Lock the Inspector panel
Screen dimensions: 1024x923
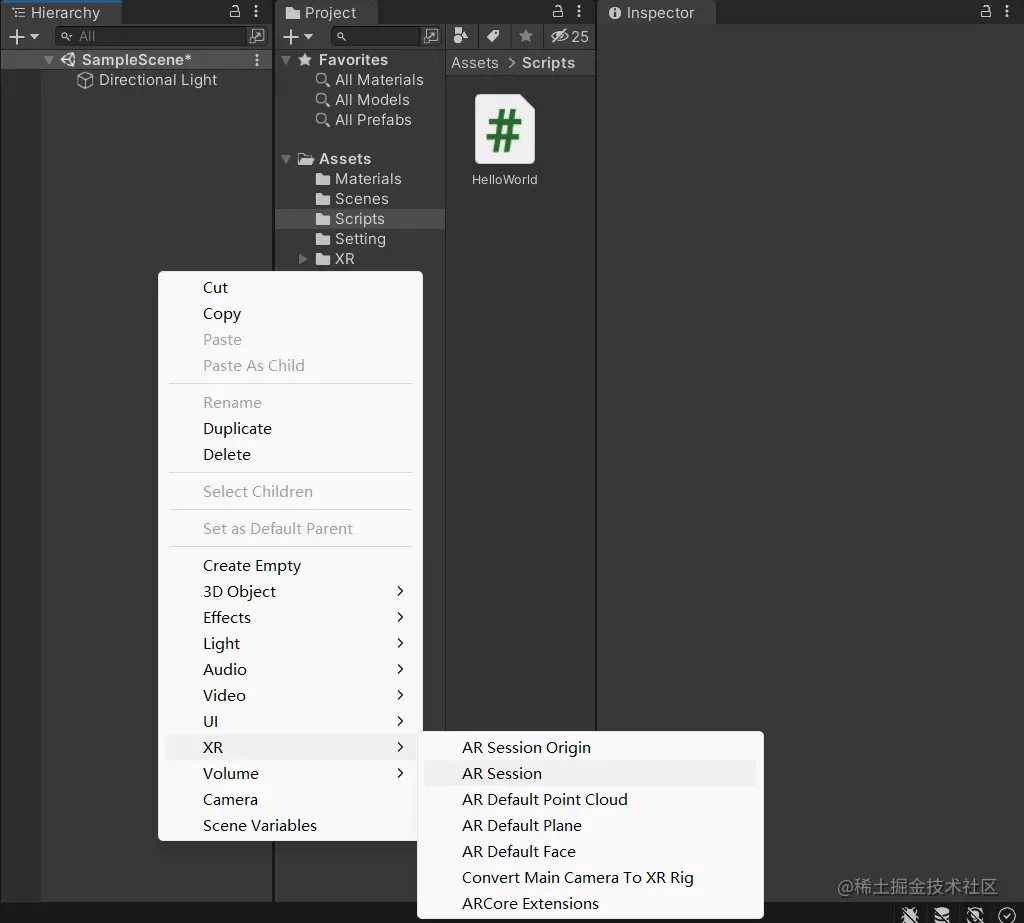pos(986,11)
